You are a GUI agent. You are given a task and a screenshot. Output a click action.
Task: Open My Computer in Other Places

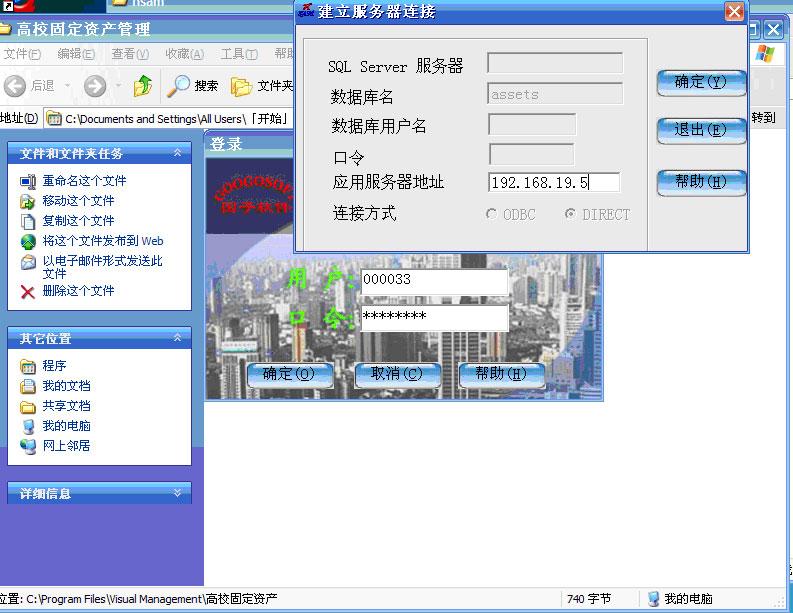[x=28, y=426]
